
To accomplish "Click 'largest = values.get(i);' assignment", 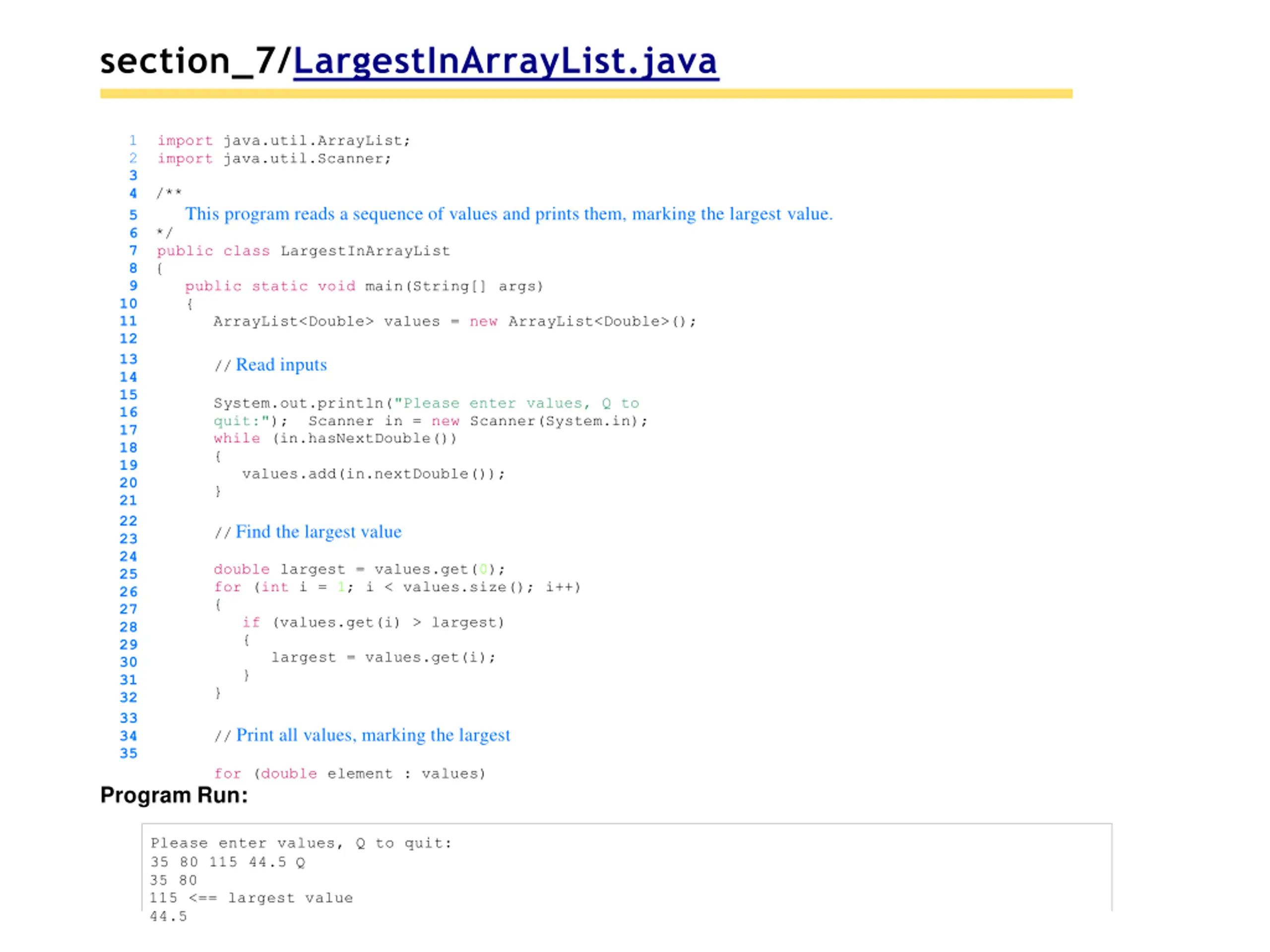I will tap(383, 657).
